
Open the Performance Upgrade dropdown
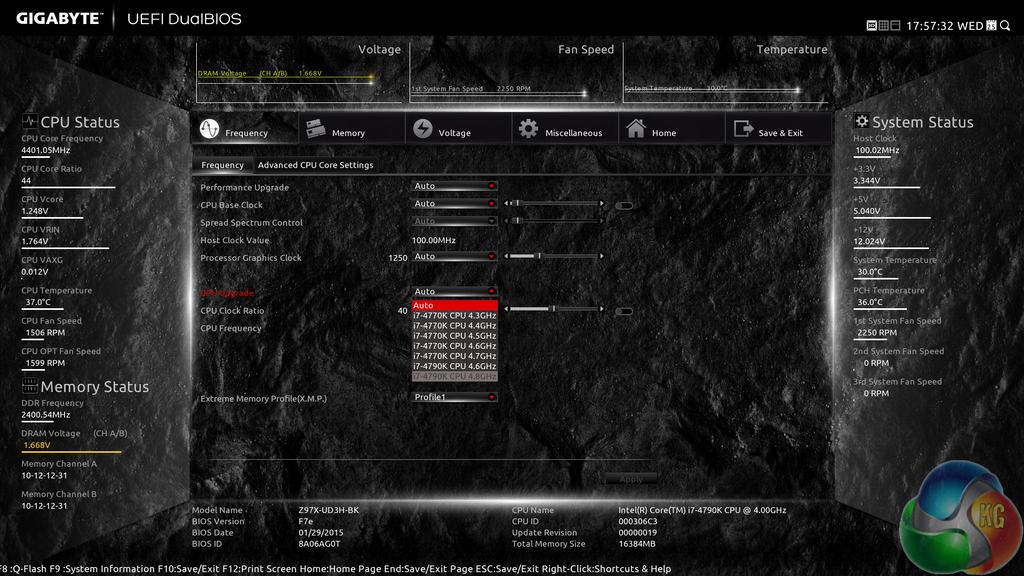(455, 186)
